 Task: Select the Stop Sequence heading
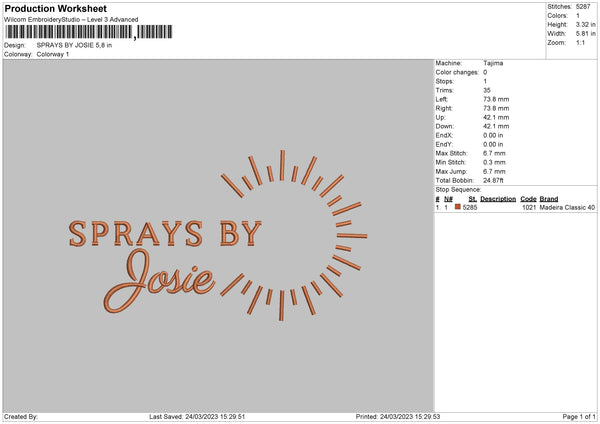point(459,188)
